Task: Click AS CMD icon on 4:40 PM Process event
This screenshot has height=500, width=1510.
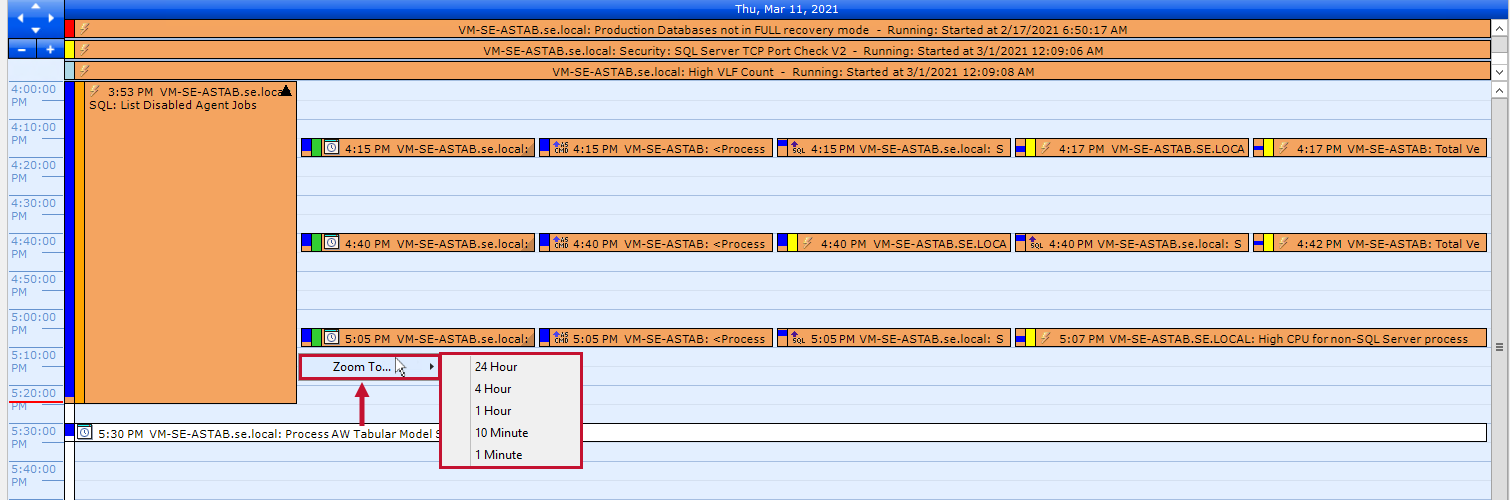Action: [x=560, y=243]
